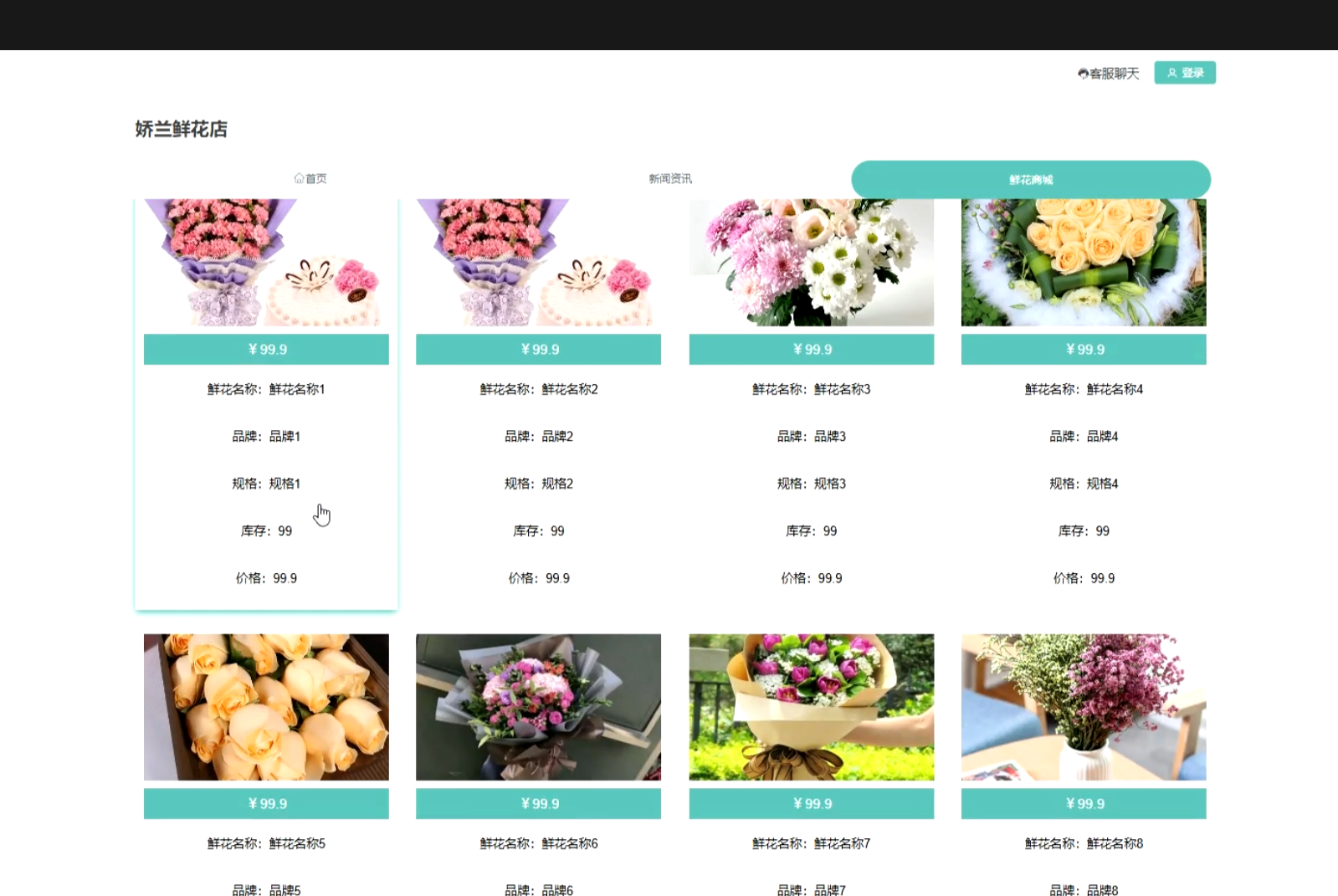The image size is (1338, 896).
Task: Open the 鲜花名称6 gray-wrapped bouquet image
Action: [538, 707]
